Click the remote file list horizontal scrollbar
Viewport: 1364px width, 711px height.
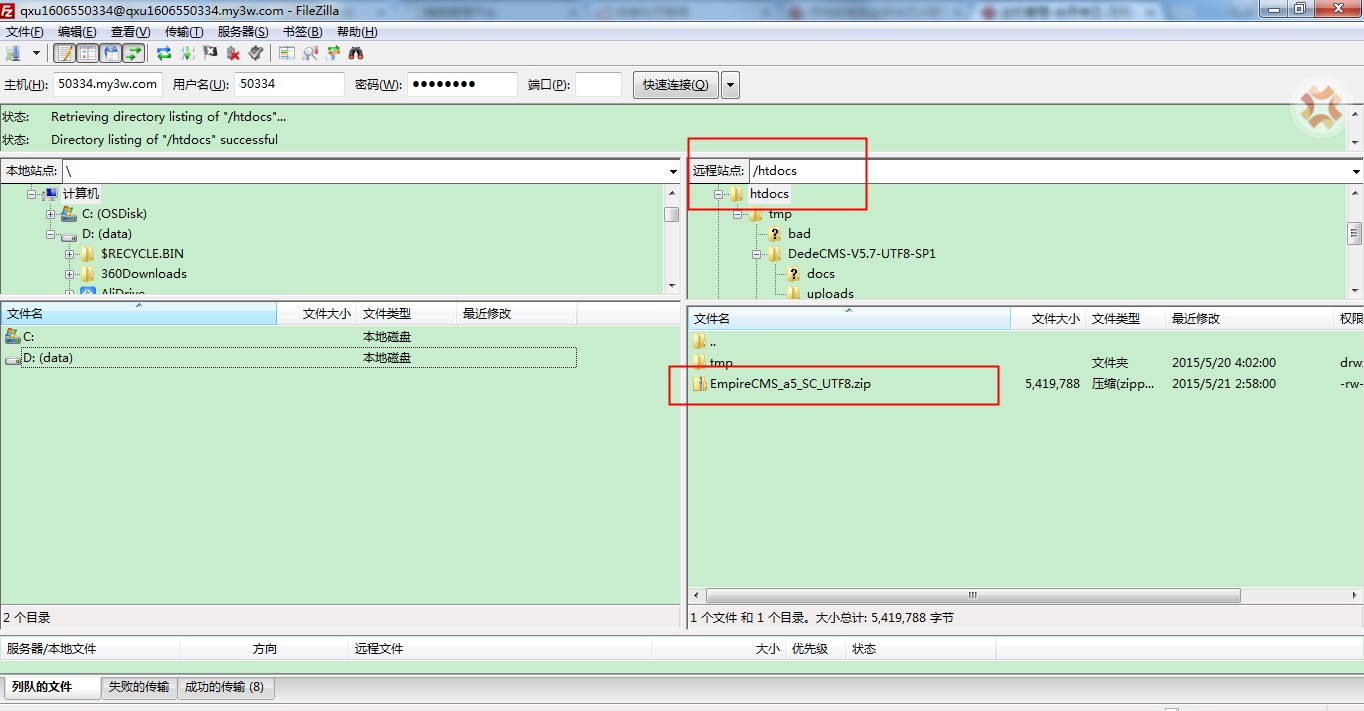coord(971,595)
